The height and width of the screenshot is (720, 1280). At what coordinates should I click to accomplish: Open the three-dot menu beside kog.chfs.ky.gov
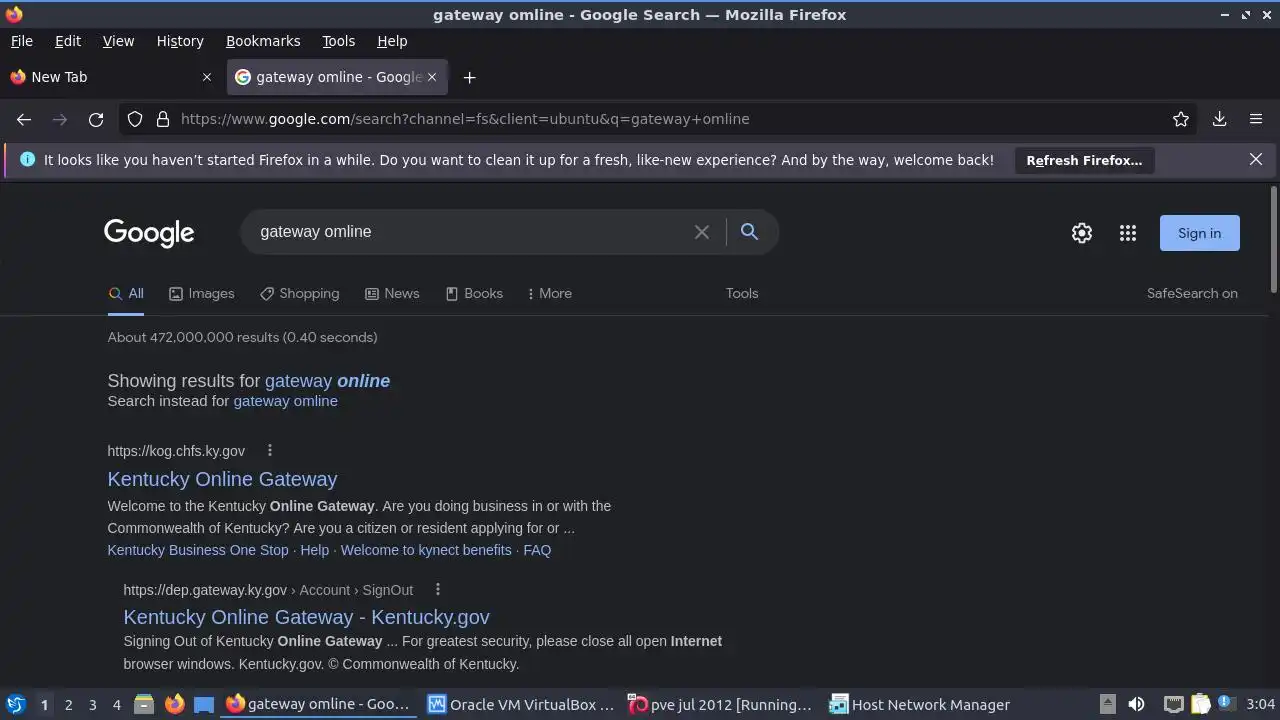click(269, 451)
